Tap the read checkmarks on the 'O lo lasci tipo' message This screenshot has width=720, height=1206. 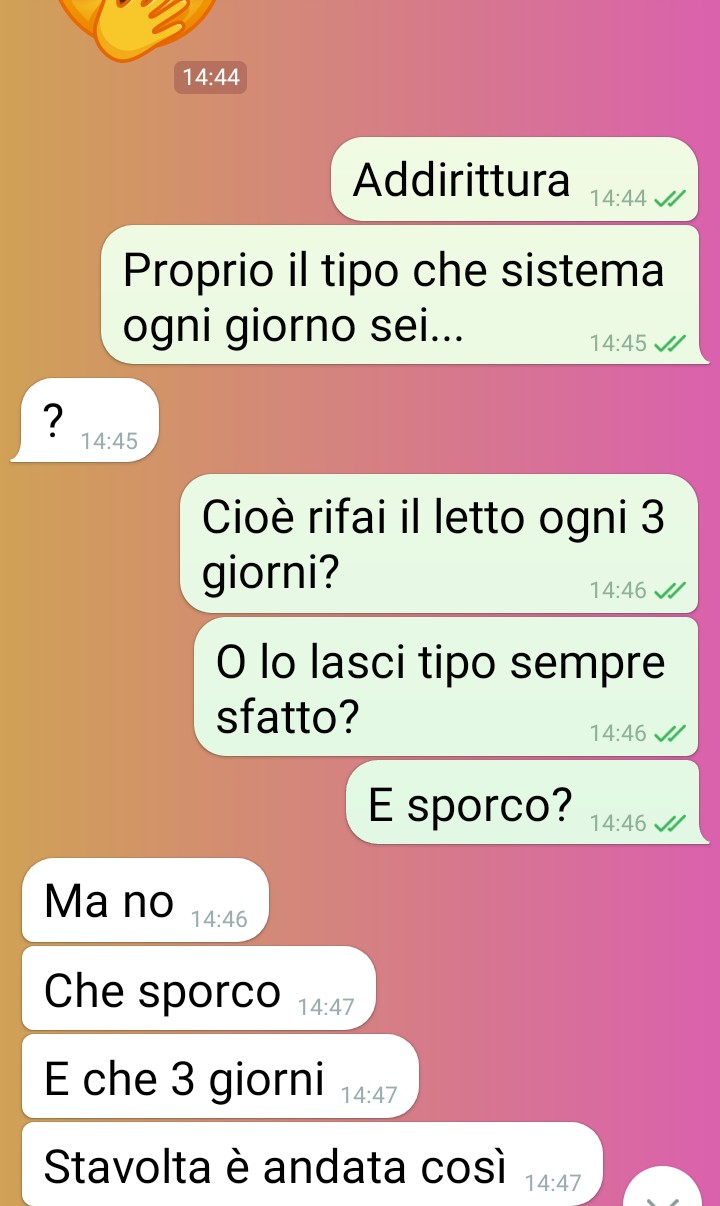669,735
